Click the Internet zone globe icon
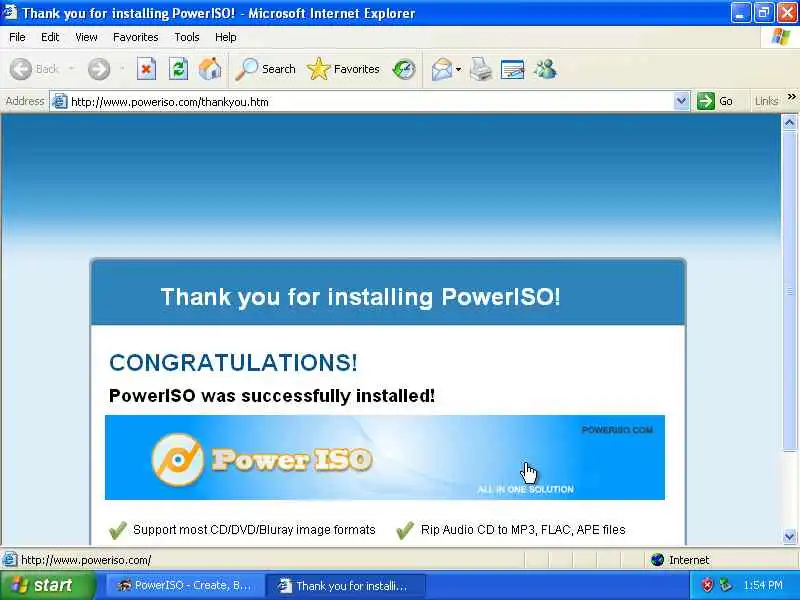800x600 pixels. (x=657, y=560)
